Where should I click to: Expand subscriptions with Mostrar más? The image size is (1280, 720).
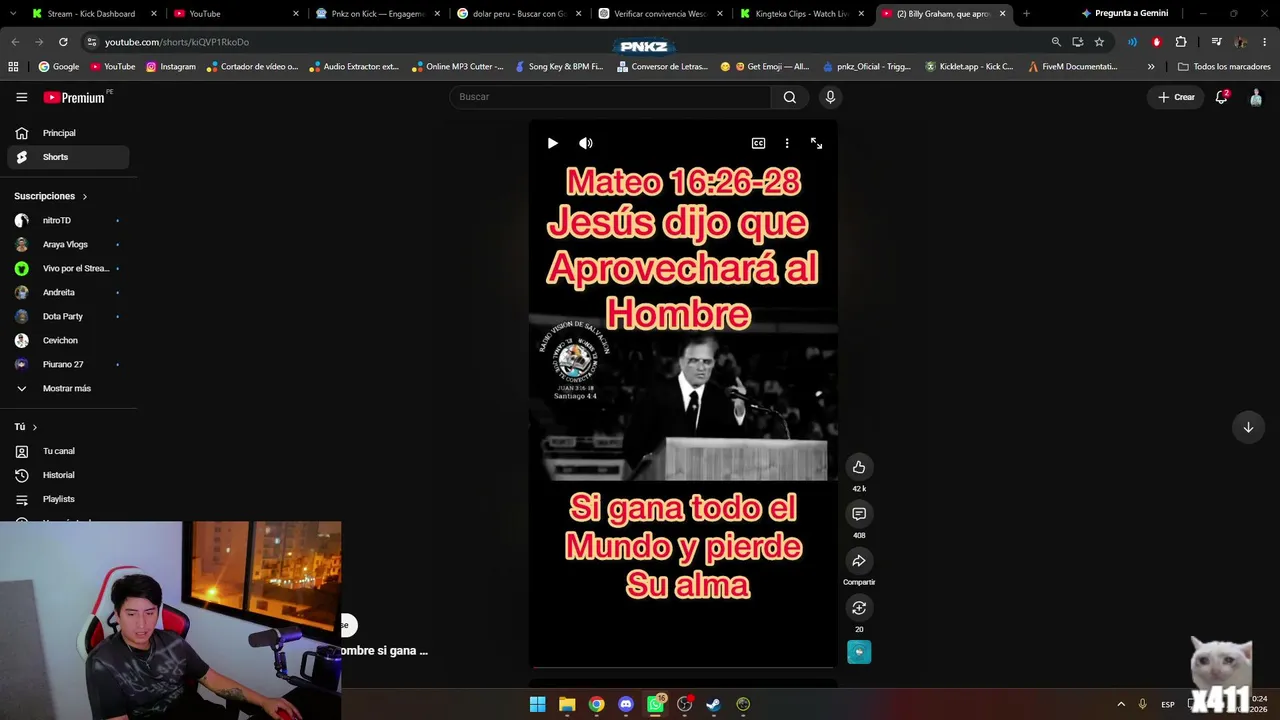click(68, 388)
